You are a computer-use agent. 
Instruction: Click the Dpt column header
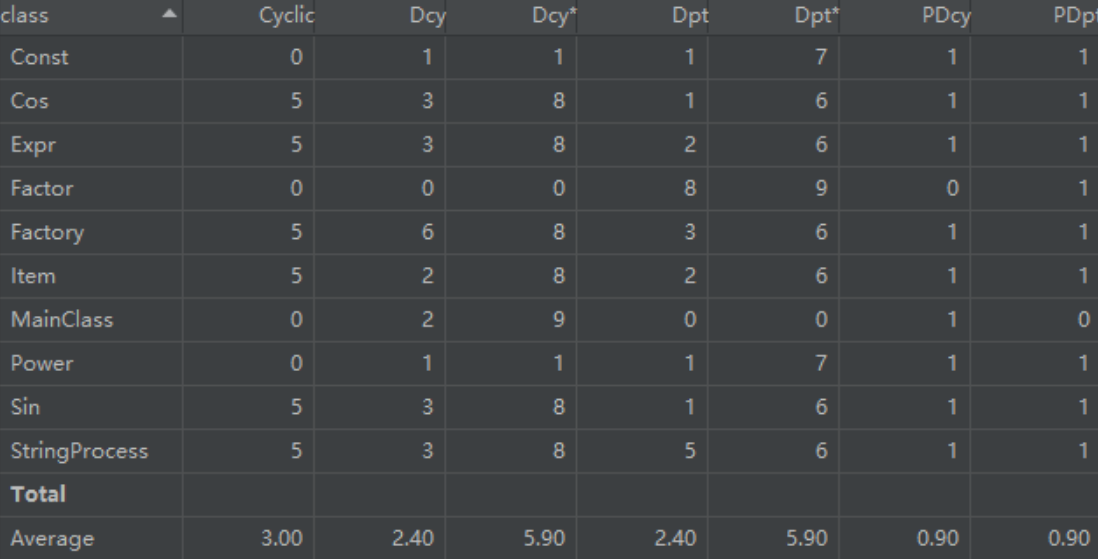pos(695,16)
